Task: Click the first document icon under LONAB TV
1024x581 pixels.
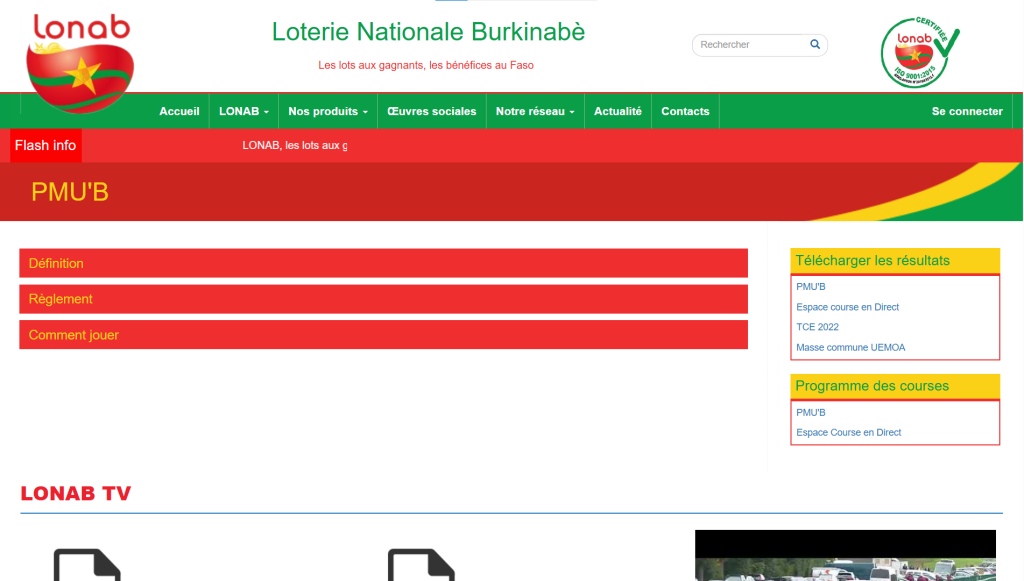Action: (88, 565)
